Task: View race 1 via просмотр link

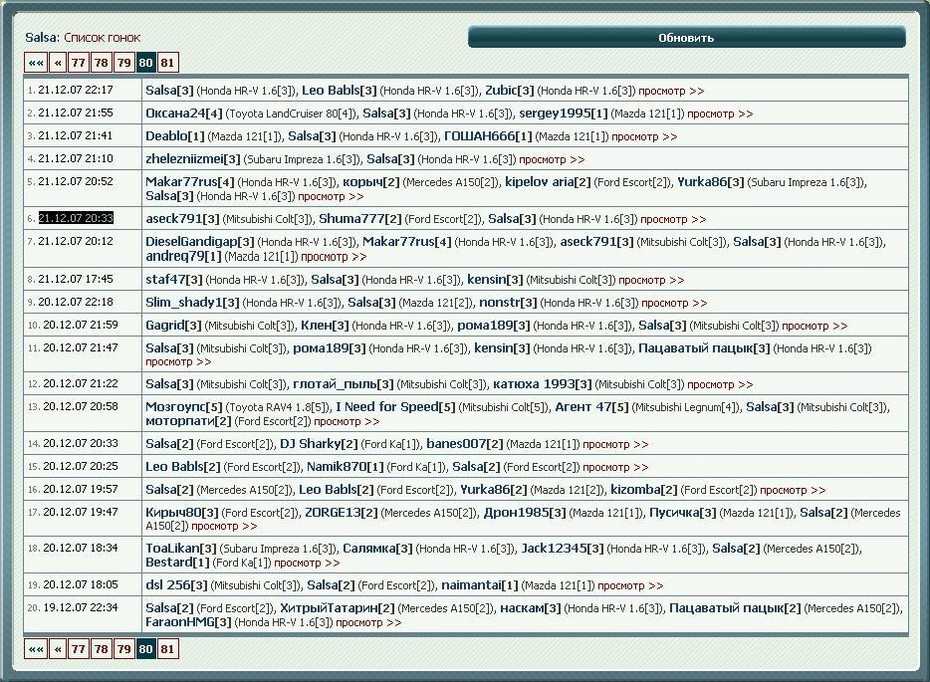Action: pos(671,91)
